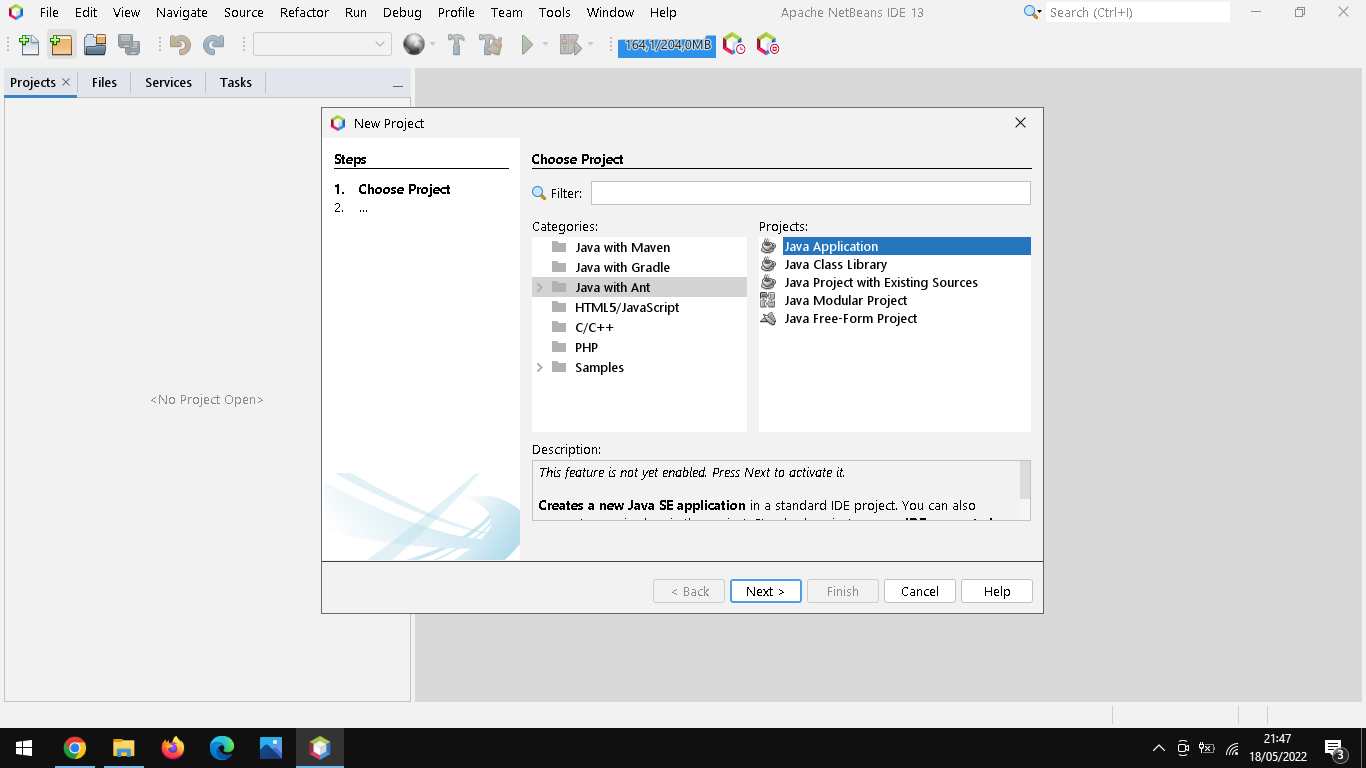Screen dimensions: 1366x768
Task: Click the Profile IDE clock icon
Action: click(734, 44)
